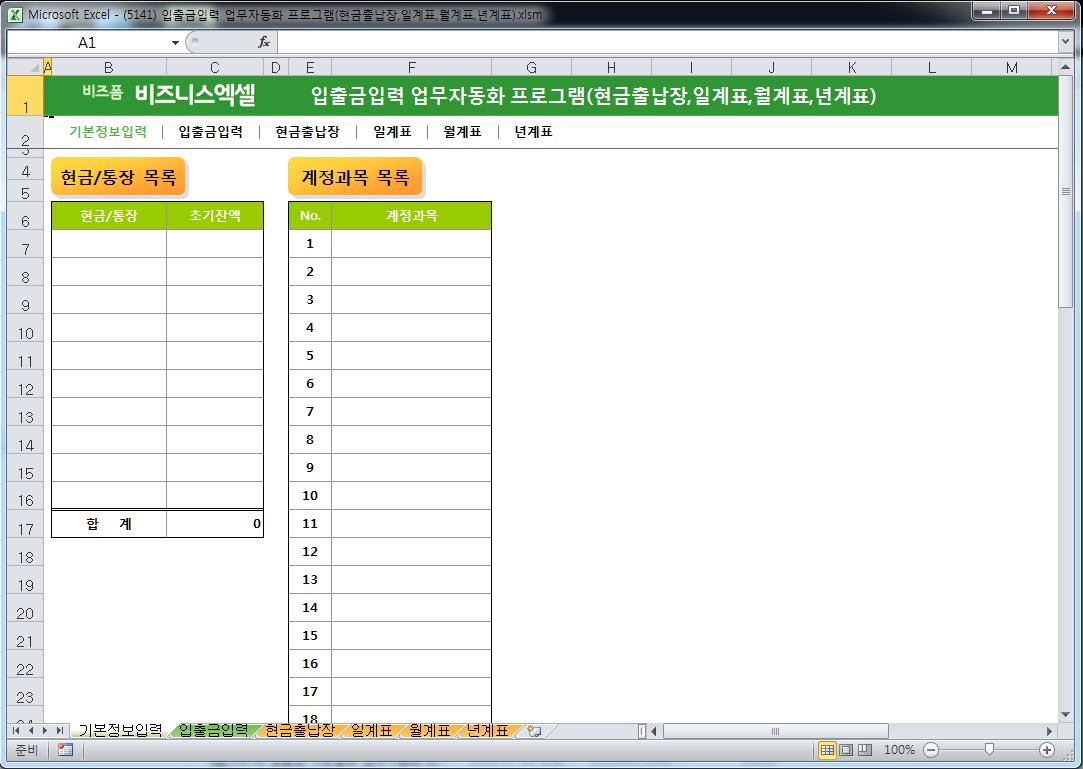
Task: Click previous sheet tab arrow
Action: click(x=31, y=731)
